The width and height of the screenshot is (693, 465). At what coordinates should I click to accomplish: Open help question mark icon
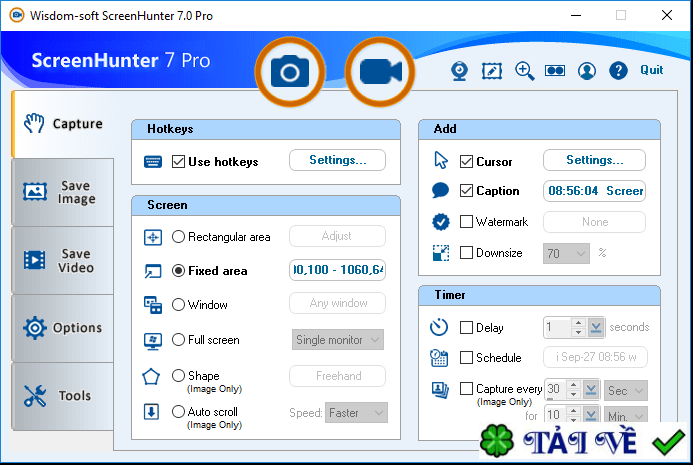click(x=618, y=71)
